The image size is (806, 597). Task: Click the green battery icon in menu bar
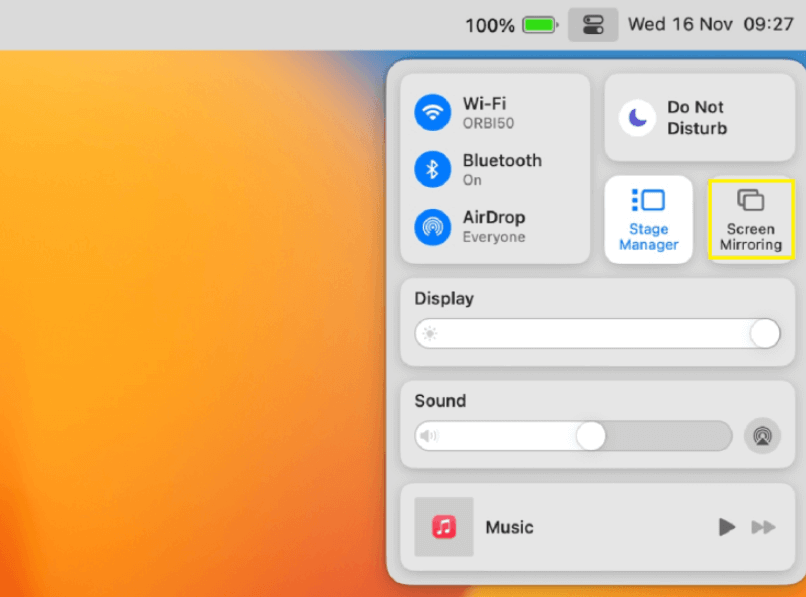[540, 25]
